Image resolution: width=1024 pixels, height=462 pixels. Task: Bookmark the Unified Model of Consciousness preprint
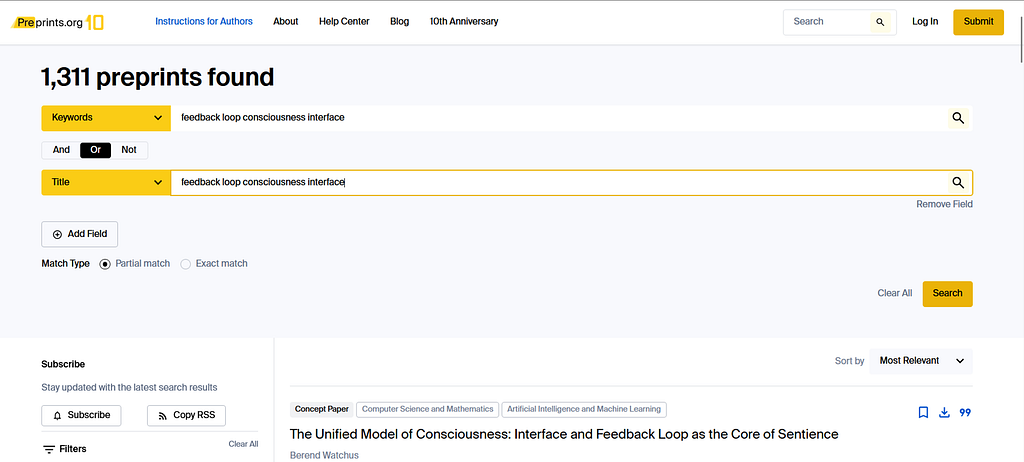pos(923,412)
